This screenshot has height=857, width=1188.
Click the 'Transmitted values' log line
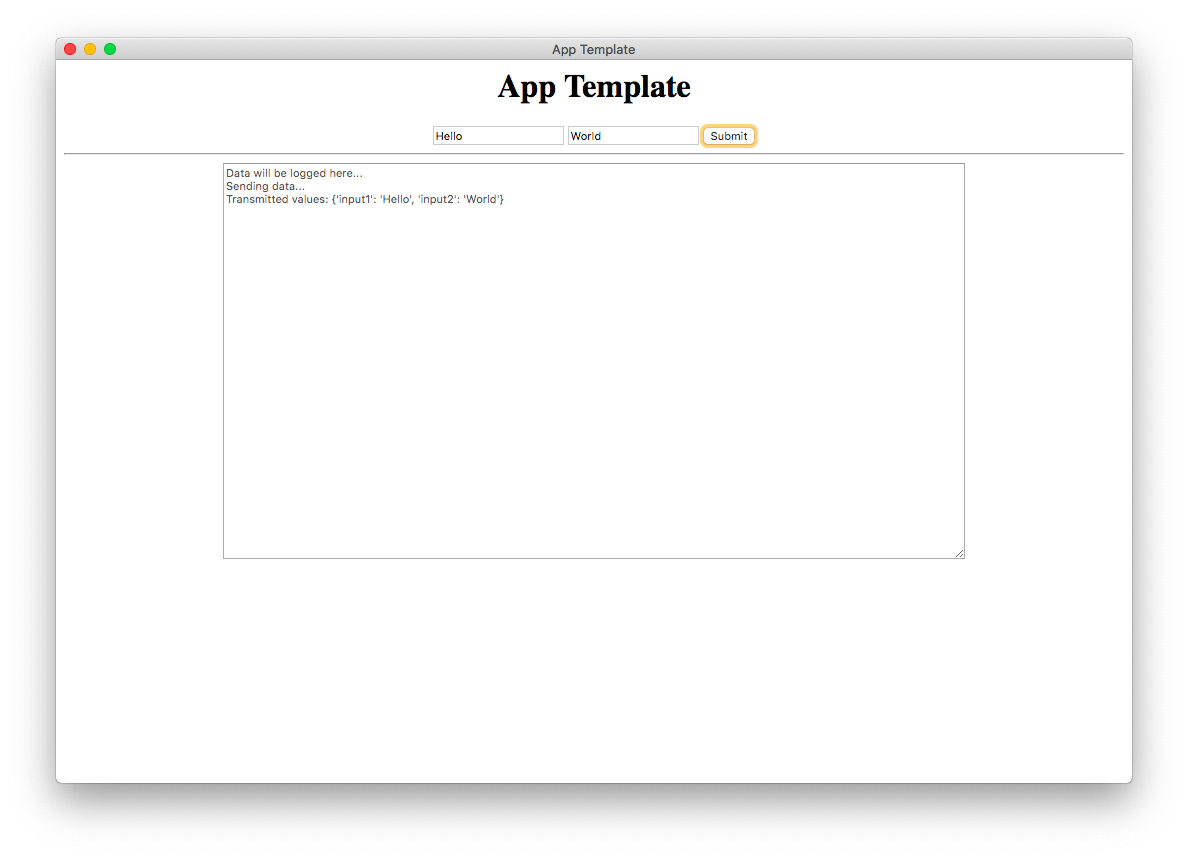[x=364, y=199]
